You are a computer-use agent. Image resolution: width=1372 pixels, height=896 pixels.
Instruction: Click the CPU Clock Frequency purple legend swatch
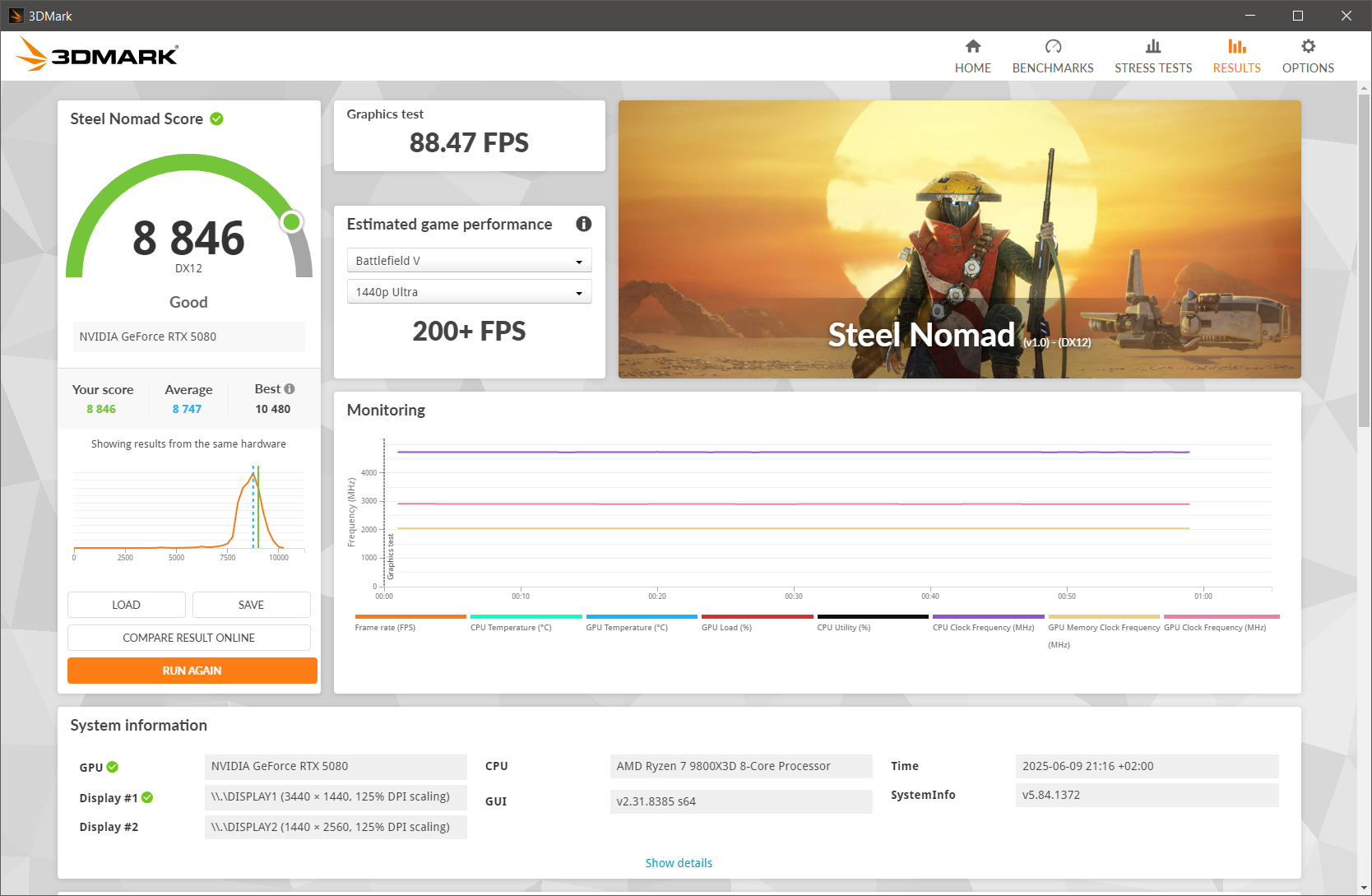coord(988,616)
